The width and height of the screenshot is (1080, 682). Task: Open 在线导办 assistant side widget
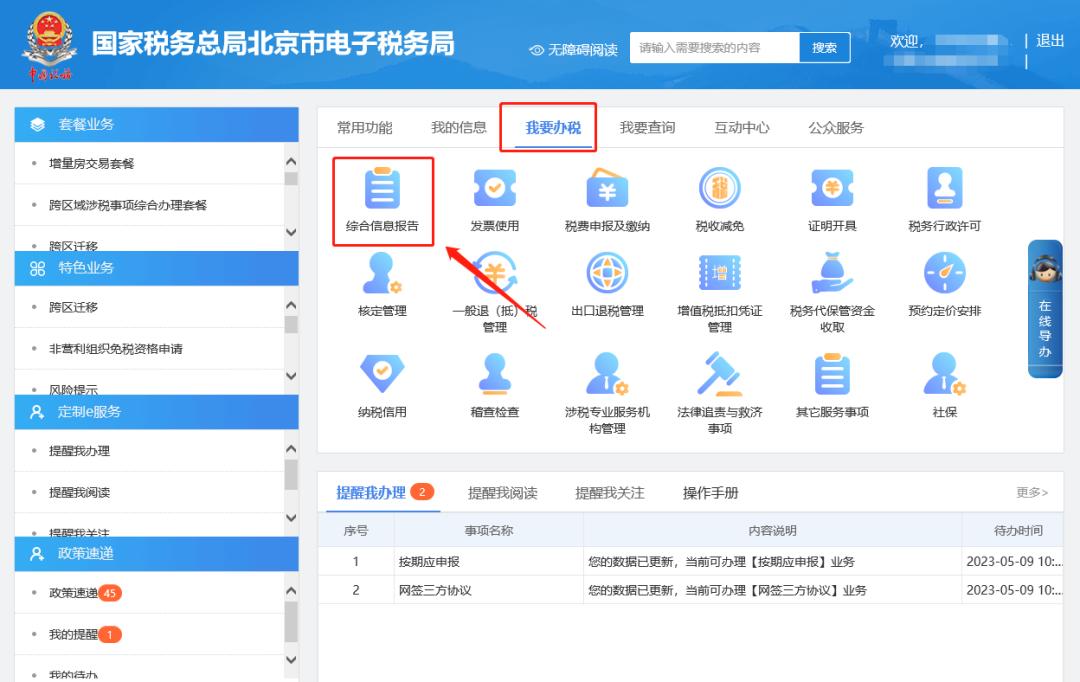click(1045, 310)
